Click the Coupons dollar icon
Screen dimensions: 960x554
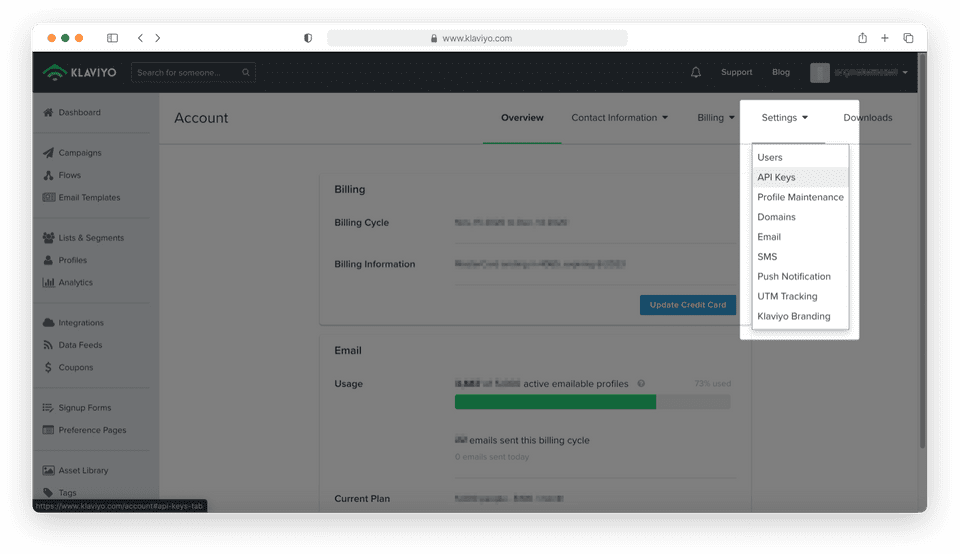48,367
